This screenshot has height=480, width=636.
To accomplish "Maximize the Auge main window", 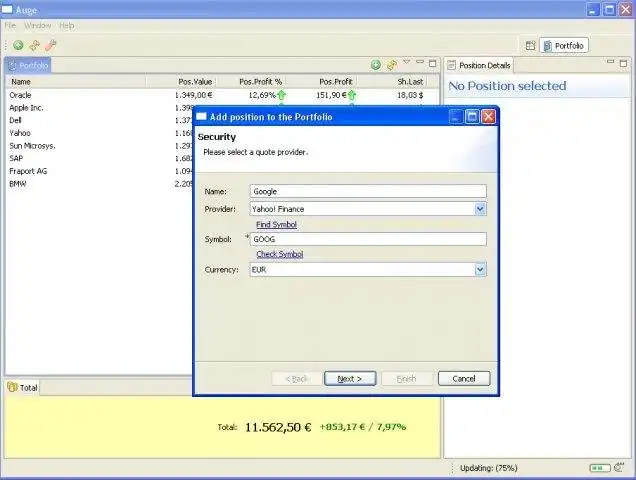I will click(610, 9).
